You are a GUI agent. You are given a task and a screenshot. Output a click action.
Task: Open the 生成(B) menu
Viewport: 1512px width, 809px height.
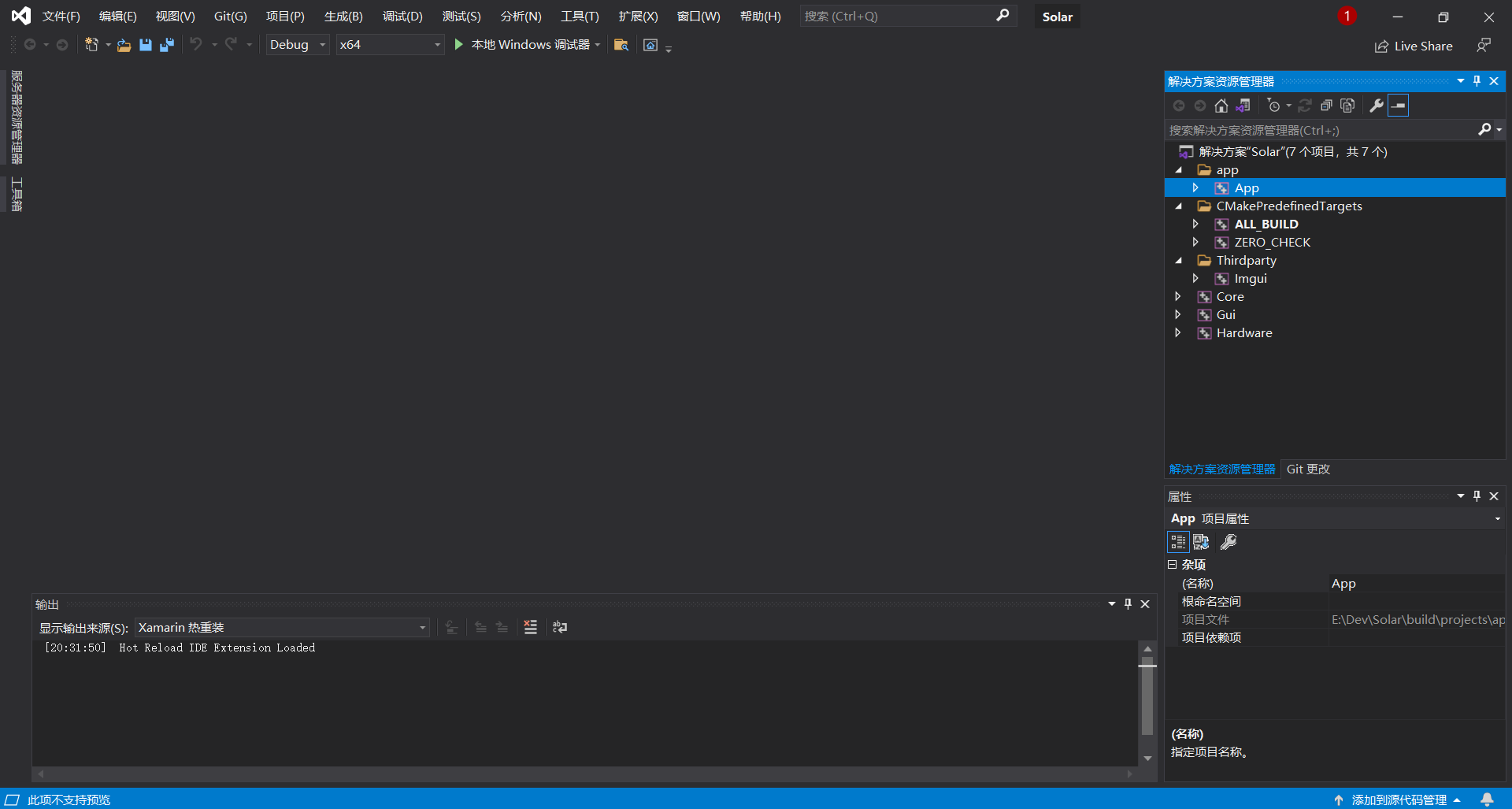point(344,16)
